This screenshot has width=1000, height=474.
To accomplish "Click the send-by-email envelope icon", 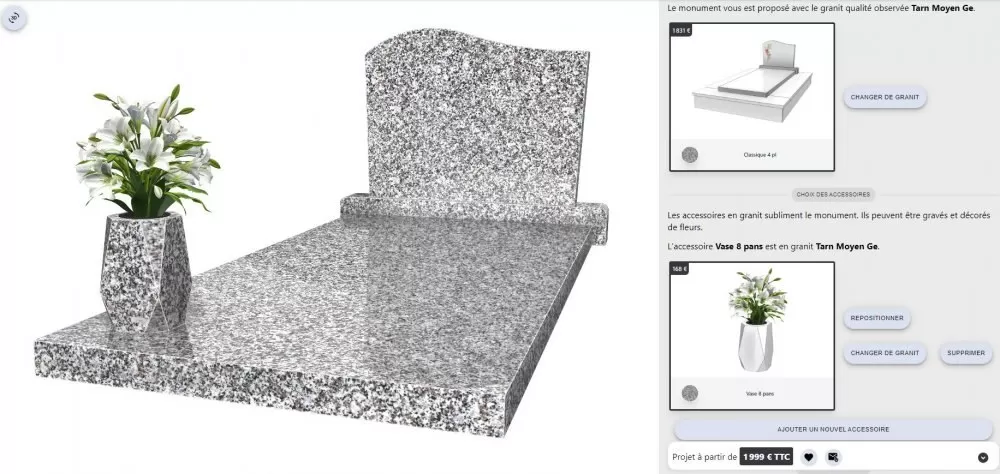I will click(x=833, y=457).
